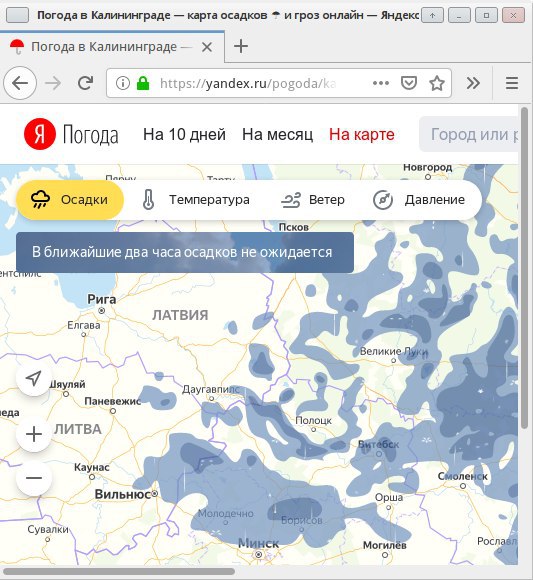
Task: Click the browser forward arrow
Action: (x=53, y=83)
